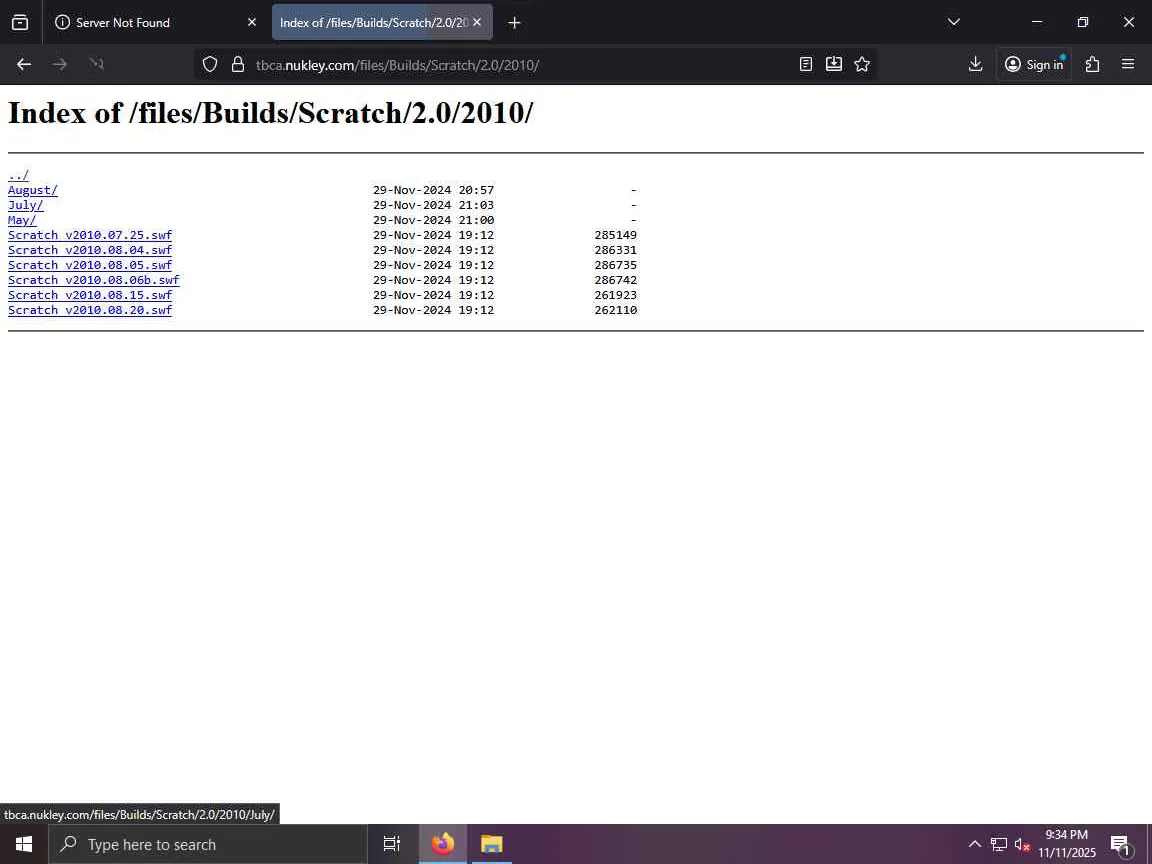The image size is (1152, 864).
Task: Expand the list all tabs chevron
Action: pyautogui.click(x=954, y=22)
